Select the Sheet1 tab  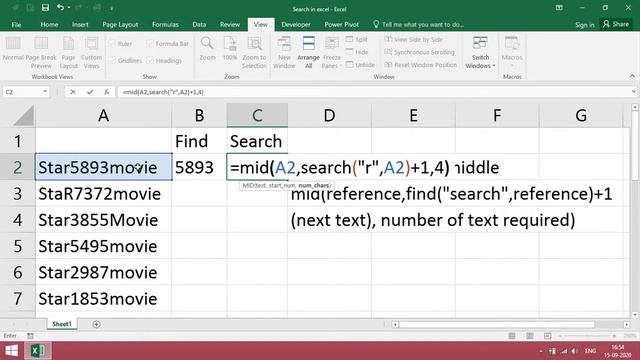click(x=62, y=324)
